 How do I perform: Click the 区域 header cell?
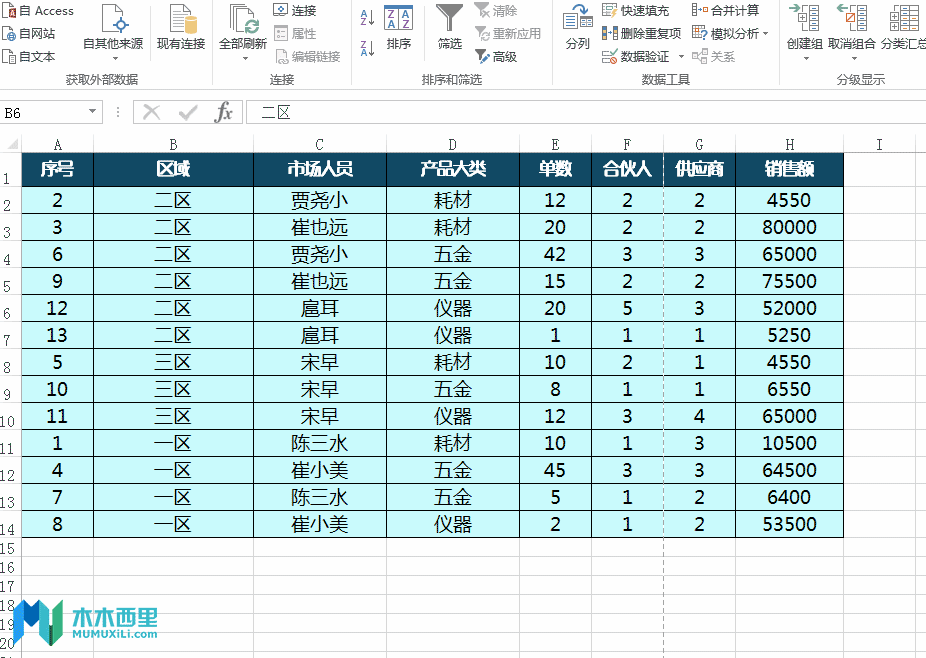(x=173, y=170)
